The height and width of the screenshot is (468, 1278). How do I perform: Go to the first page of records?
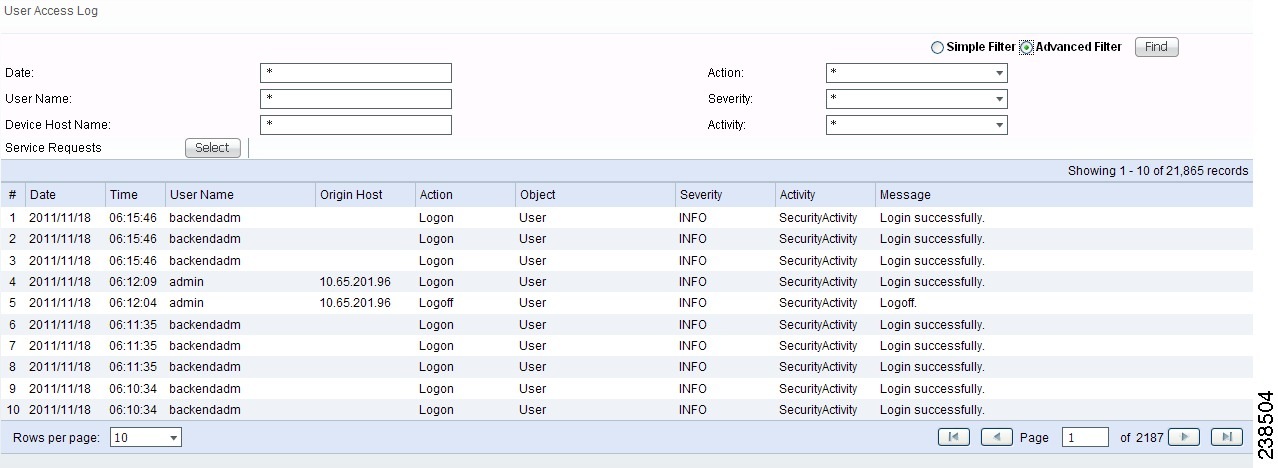pos(953,437)
